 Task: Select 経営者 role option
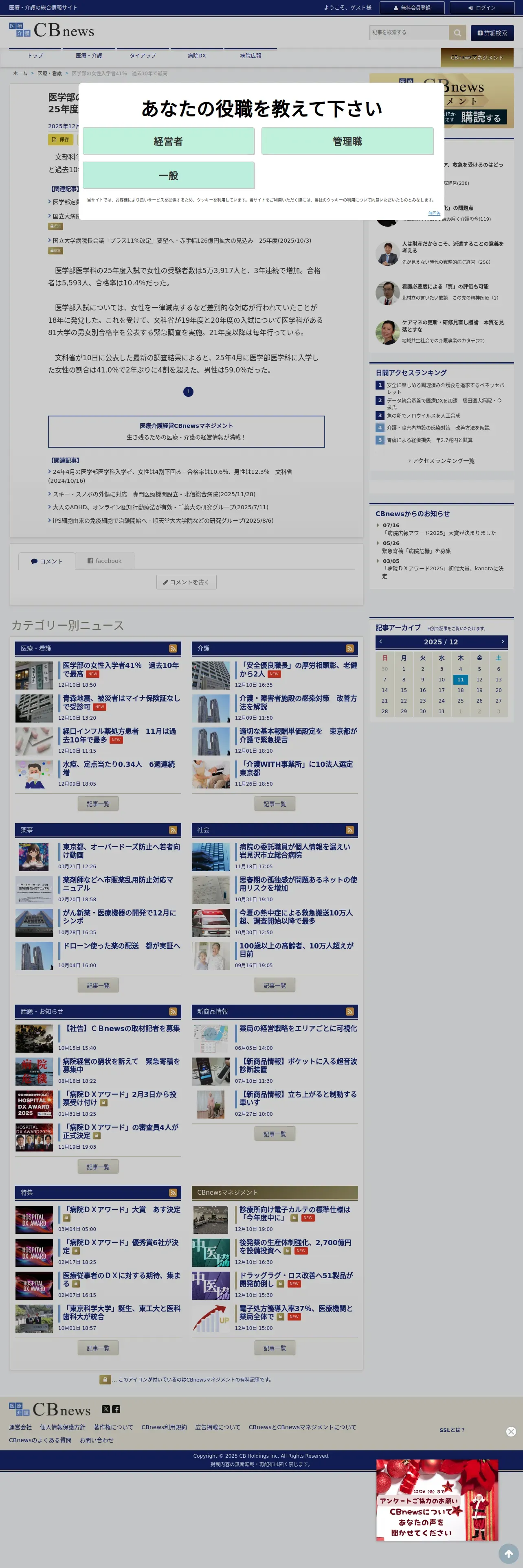(x=169, y=141)
